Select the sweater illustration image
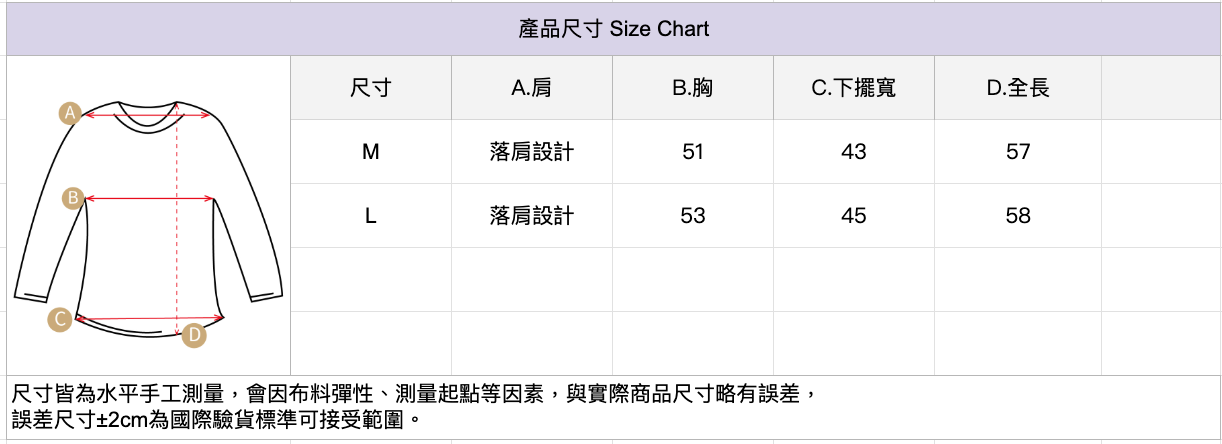 click(148, 215)
